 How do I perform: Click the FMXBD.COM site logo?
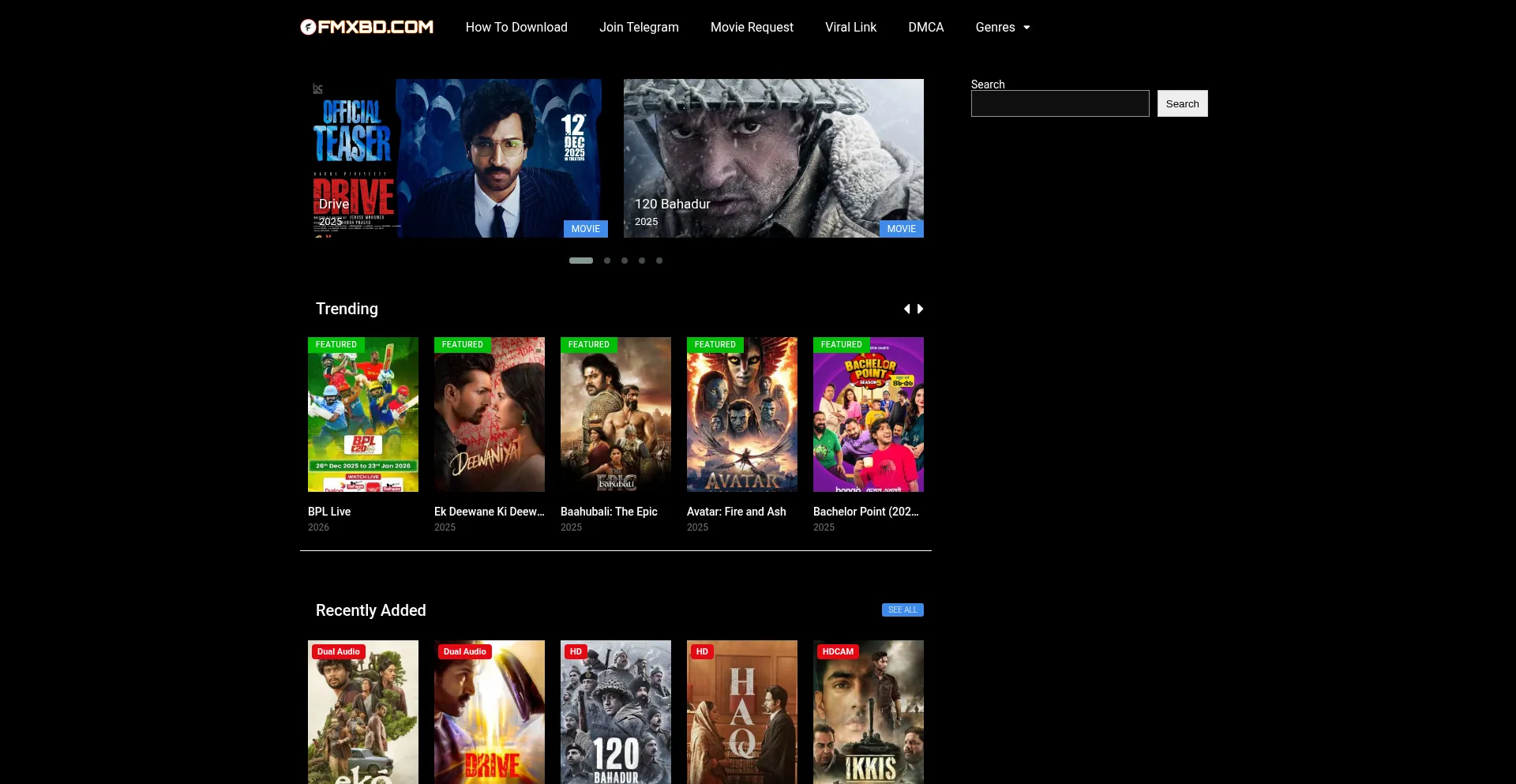coord(366,27)
